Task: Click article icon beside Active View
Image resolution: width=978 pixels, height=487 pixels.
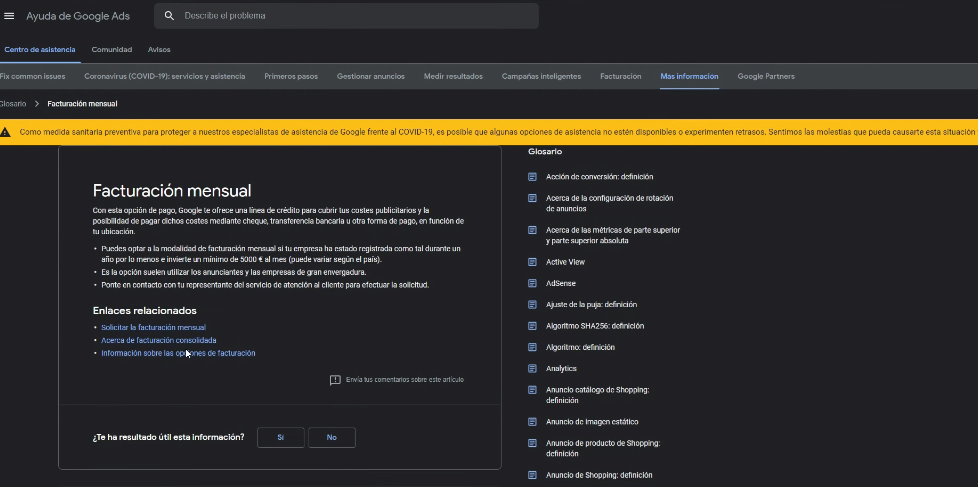Action: pos(532,262)
